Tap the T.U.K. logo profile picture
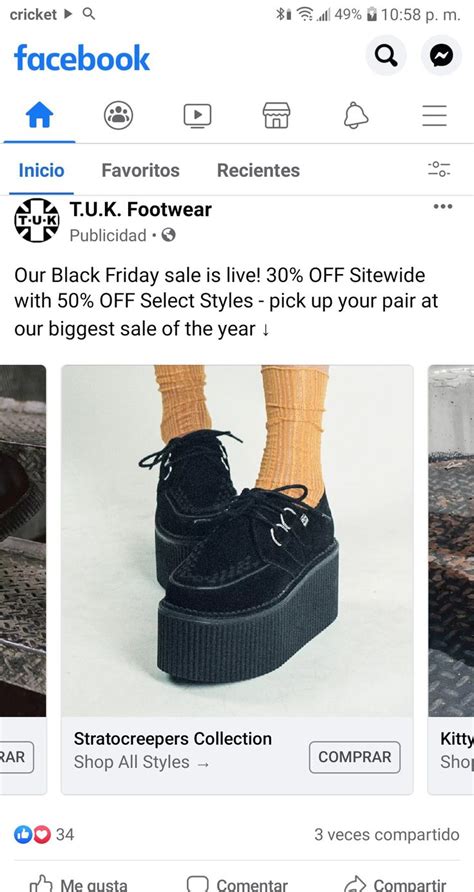 point(37,220)
